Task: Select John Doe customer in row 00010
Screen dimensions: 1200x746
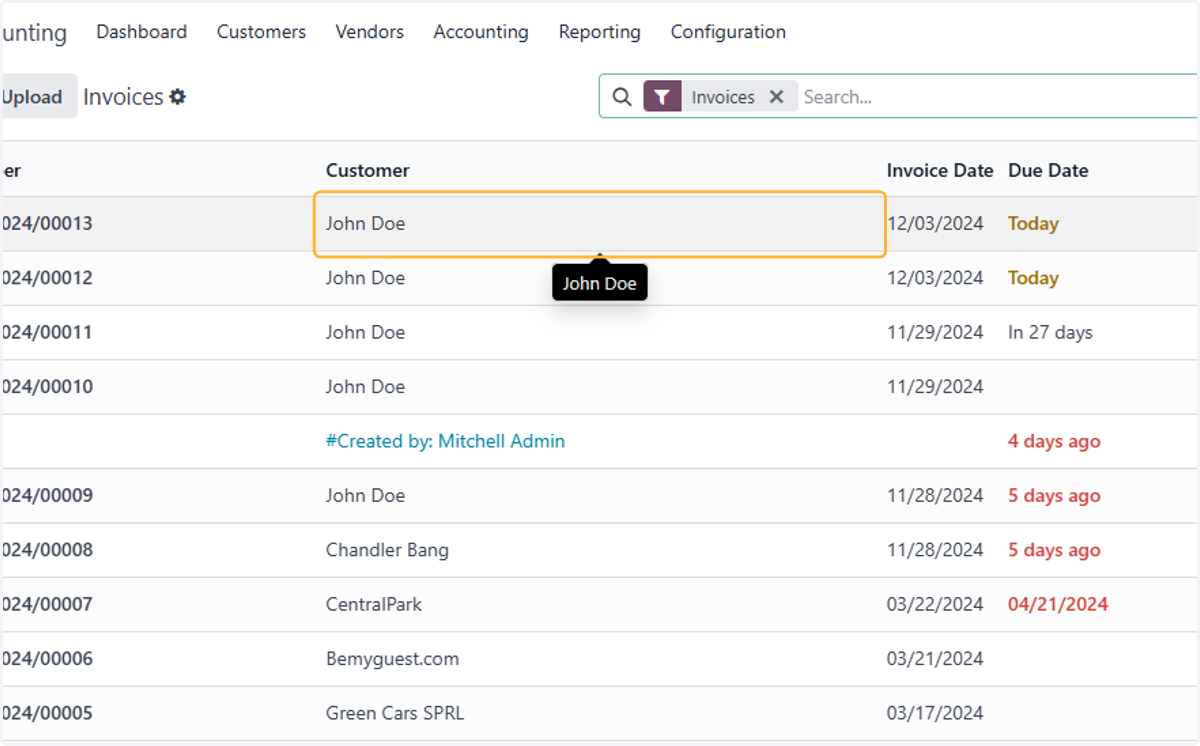Action: point(365,386)
